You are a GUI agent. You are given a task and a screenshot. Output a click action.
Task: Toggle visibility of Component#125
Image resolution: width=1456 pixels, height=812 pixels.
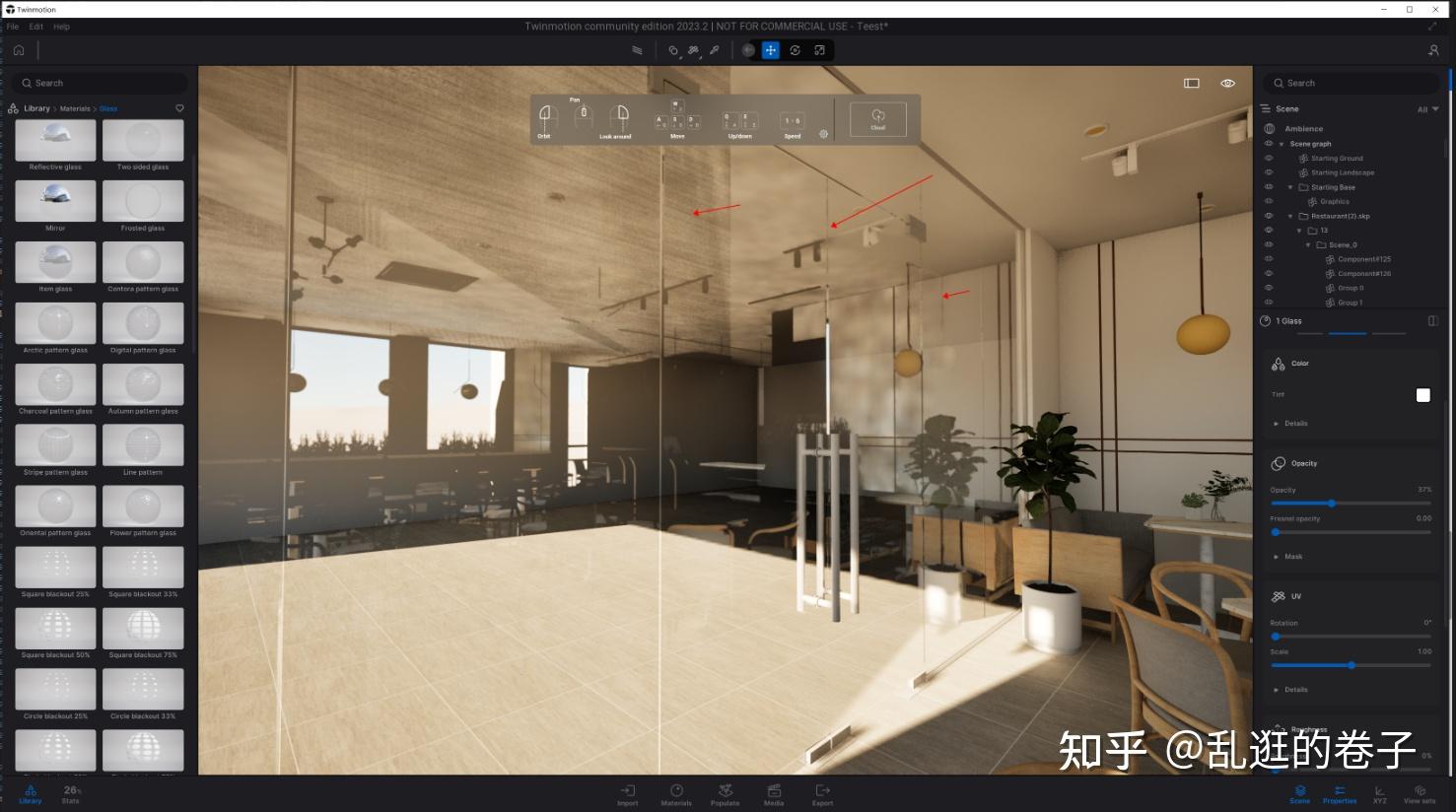(x=1269, y=258)
